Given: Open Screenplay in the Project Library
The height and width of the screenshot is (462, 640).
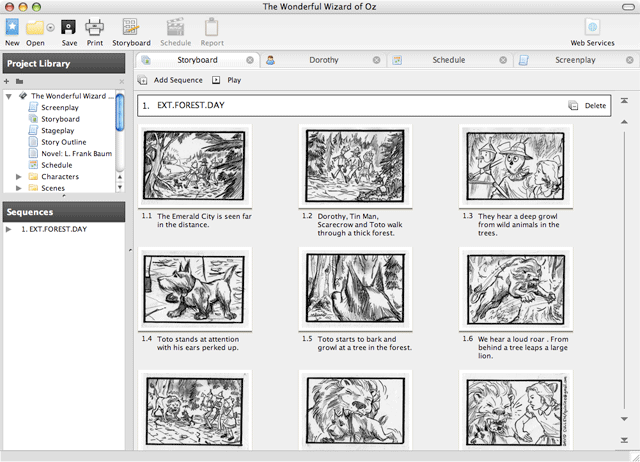Looking at the screenshot, I should point(60,107).
